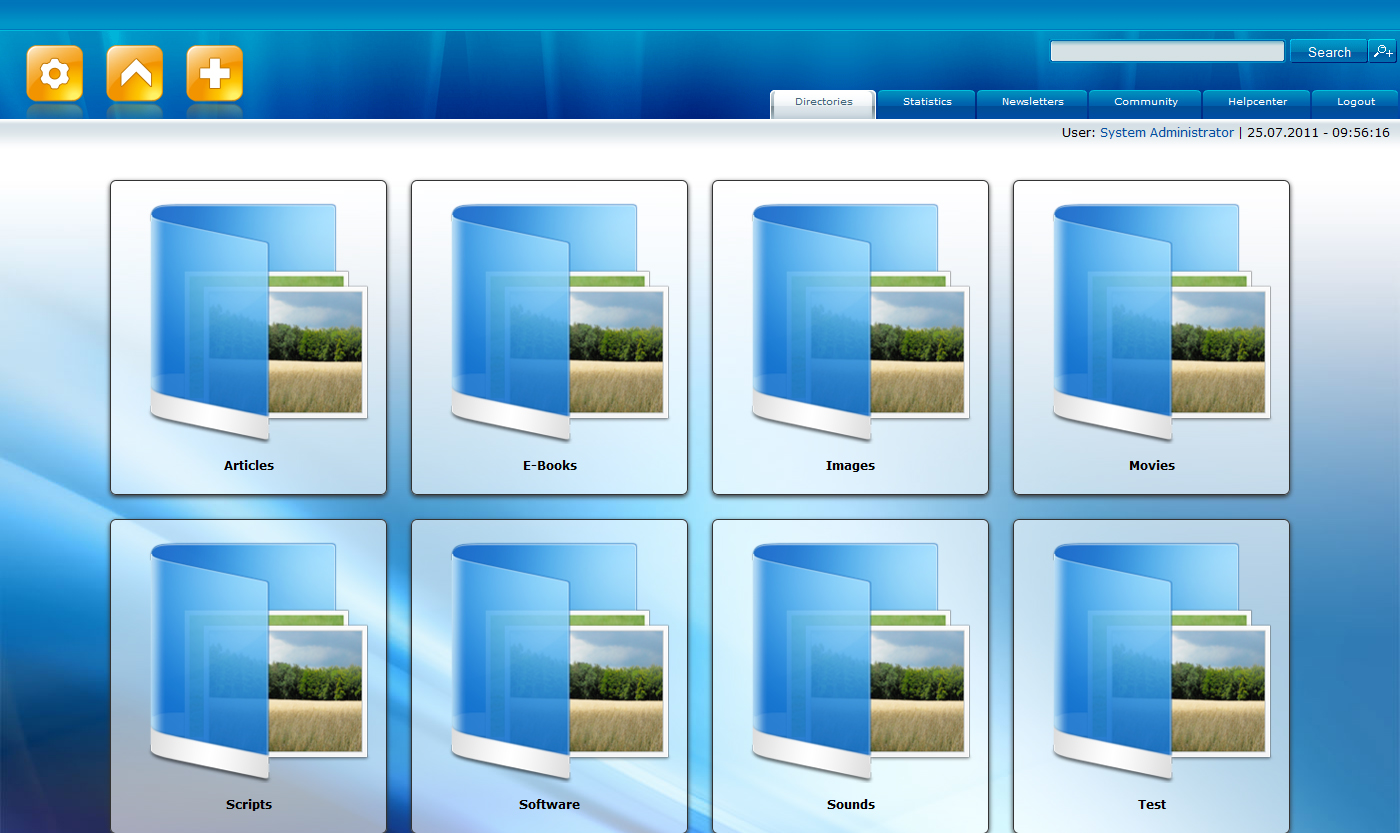Open the System Administrator user link
Image resolution: width=1400 pixels, height=833 pixels.
[x=1167, y=132]
